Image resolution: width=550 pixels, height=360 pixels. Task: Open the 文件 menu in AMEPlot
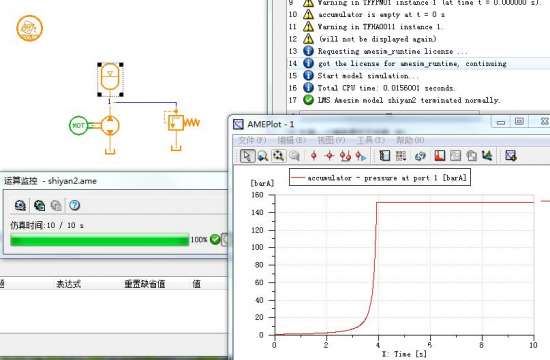252,140
